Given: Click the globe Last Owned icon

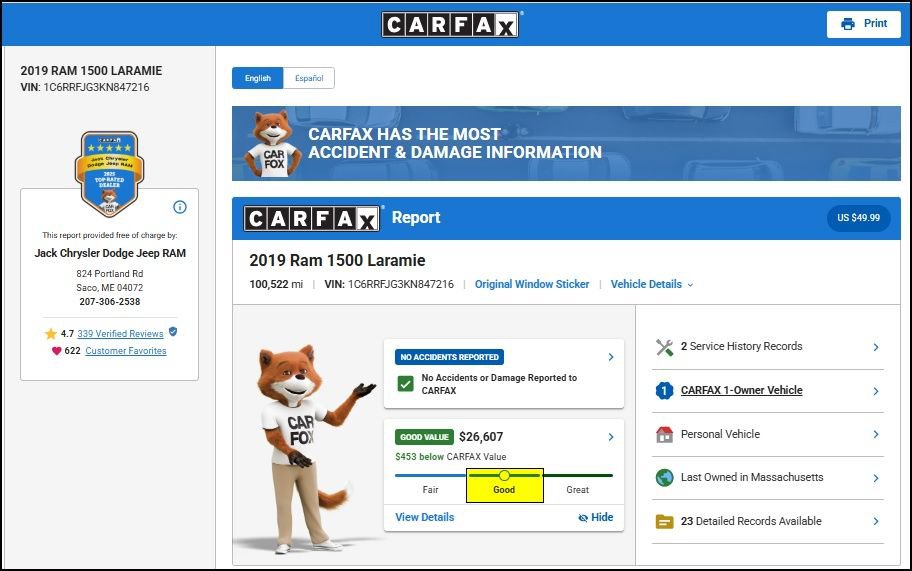Looking at the screenshot, I should (664, 478).
